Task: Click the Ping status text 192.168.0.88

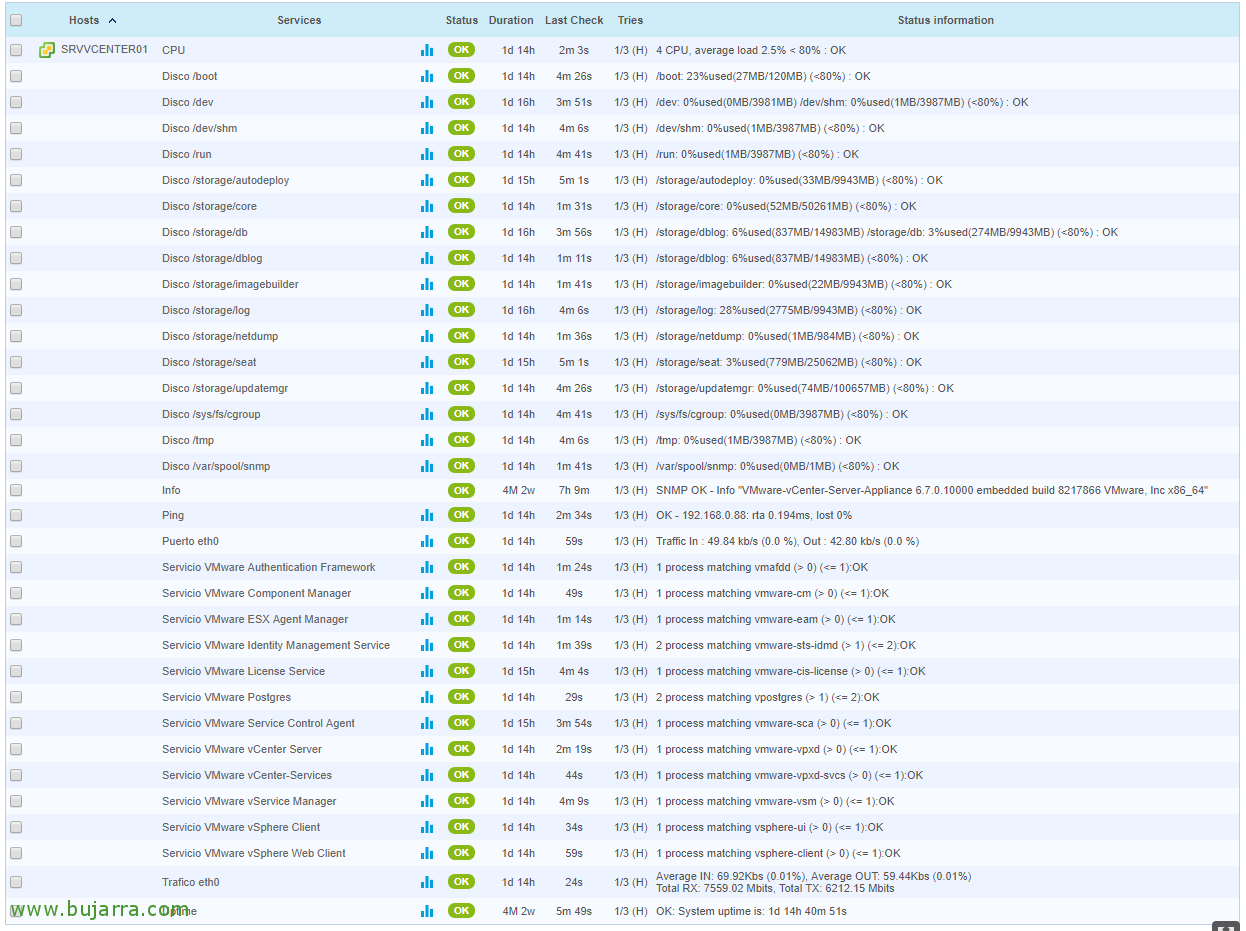Action: tap(754, 515)
